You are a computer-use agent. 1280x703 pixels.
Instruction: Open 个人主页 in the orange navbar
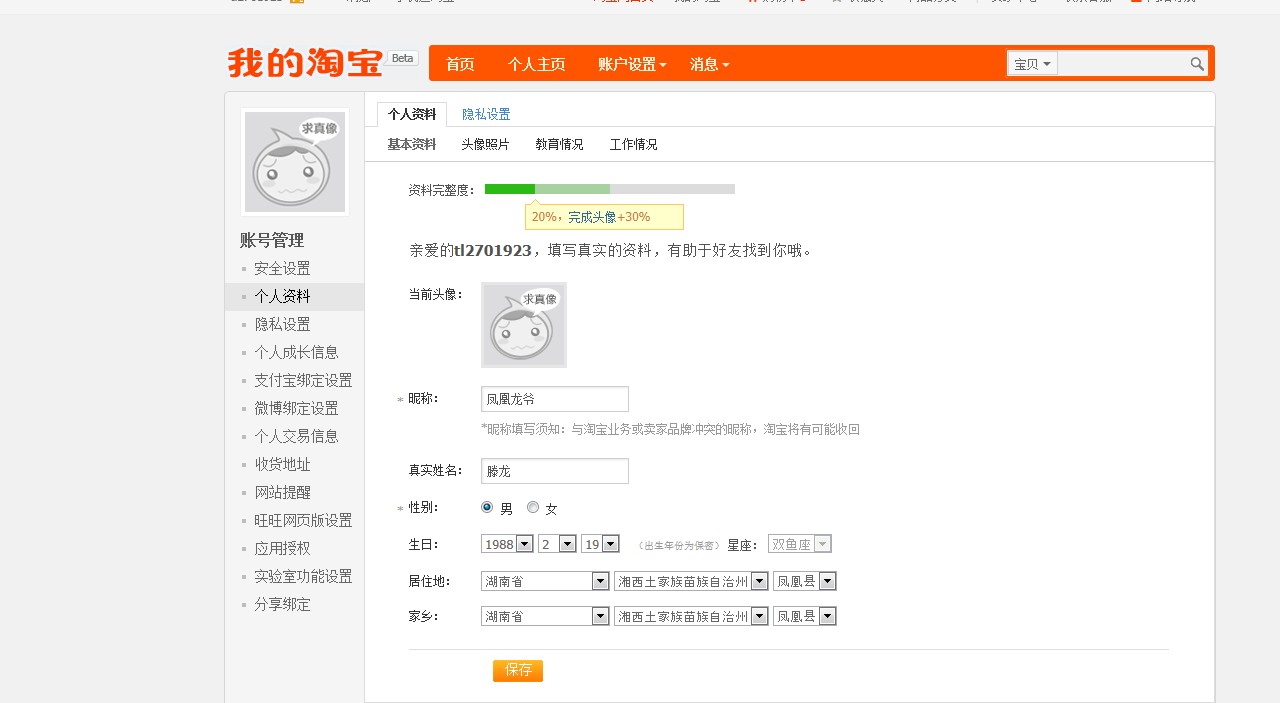click(x=536, y=64)
